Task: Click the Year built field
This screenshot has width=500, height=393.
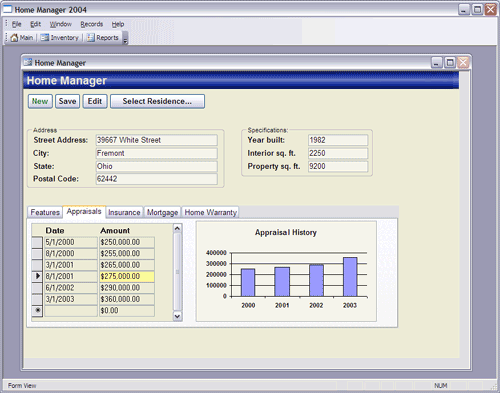Action: (338, 140)
